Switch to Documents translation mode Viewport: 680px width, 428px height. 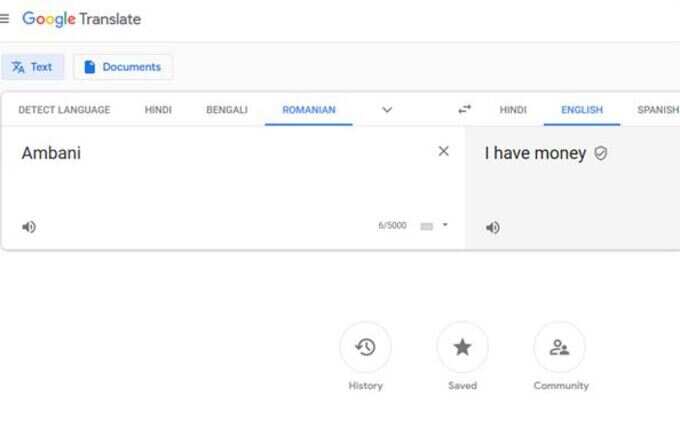(123, 67)
